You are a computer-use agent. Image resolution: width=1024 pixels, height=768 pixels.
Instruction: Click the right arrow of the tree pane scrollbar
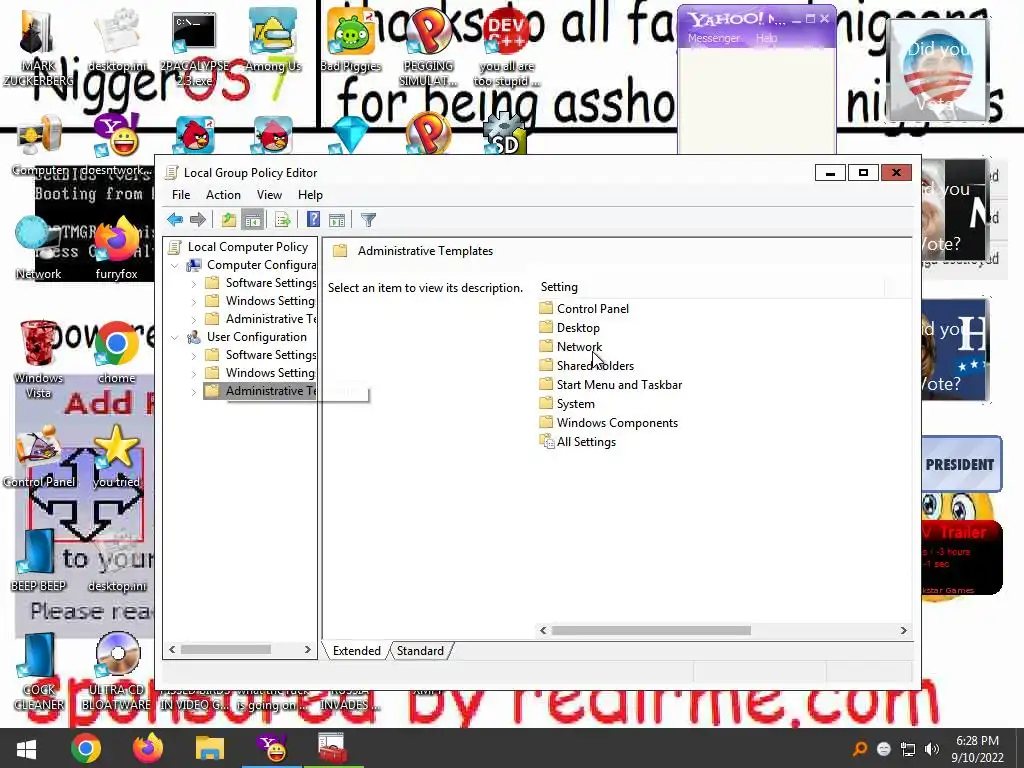(308, 649)
